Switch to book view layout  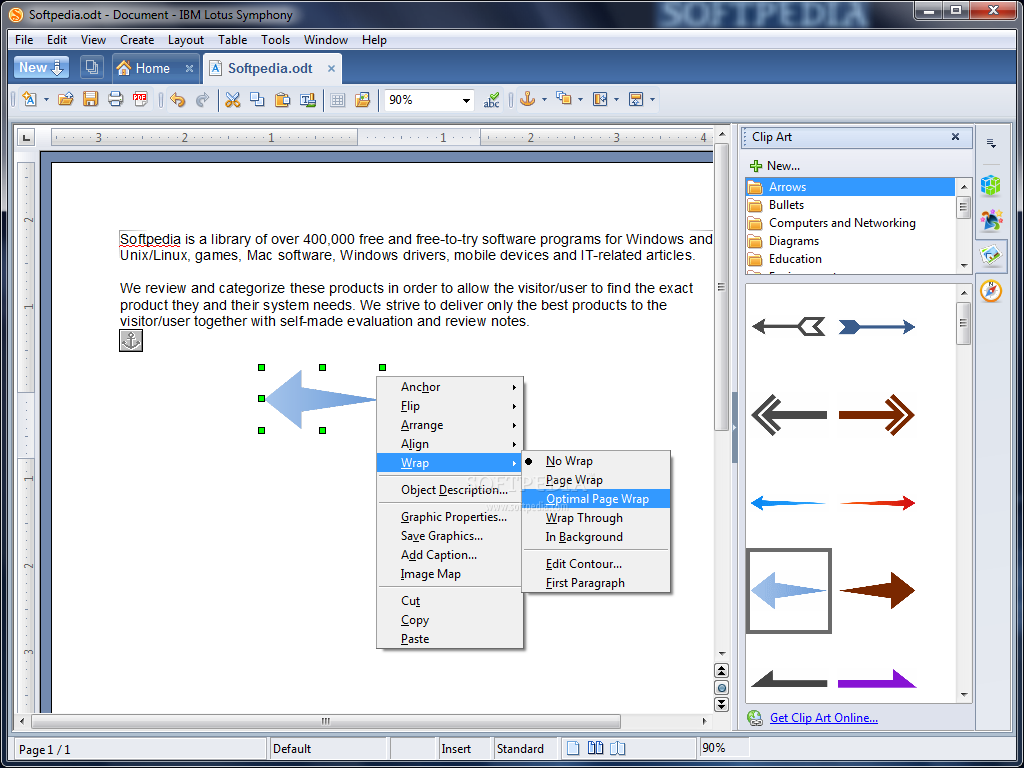(x=617, y=748)
